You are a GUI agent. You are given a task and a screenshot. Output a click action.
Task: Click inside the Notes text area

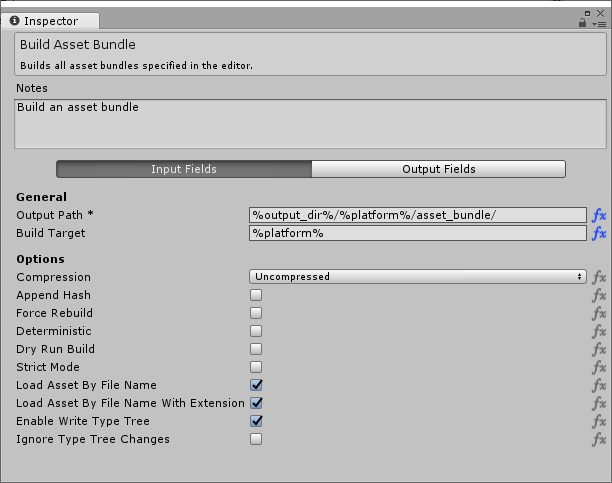(310, 123)
